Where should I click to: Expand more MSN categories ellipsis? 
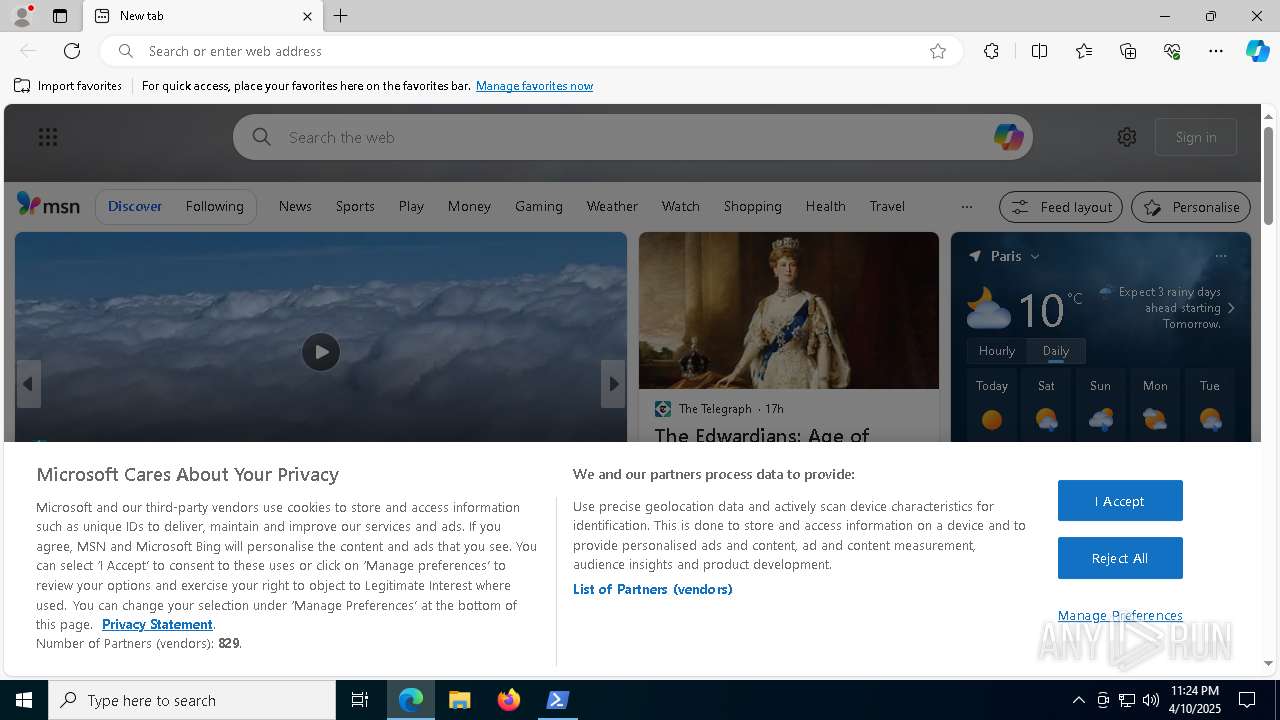966,207
